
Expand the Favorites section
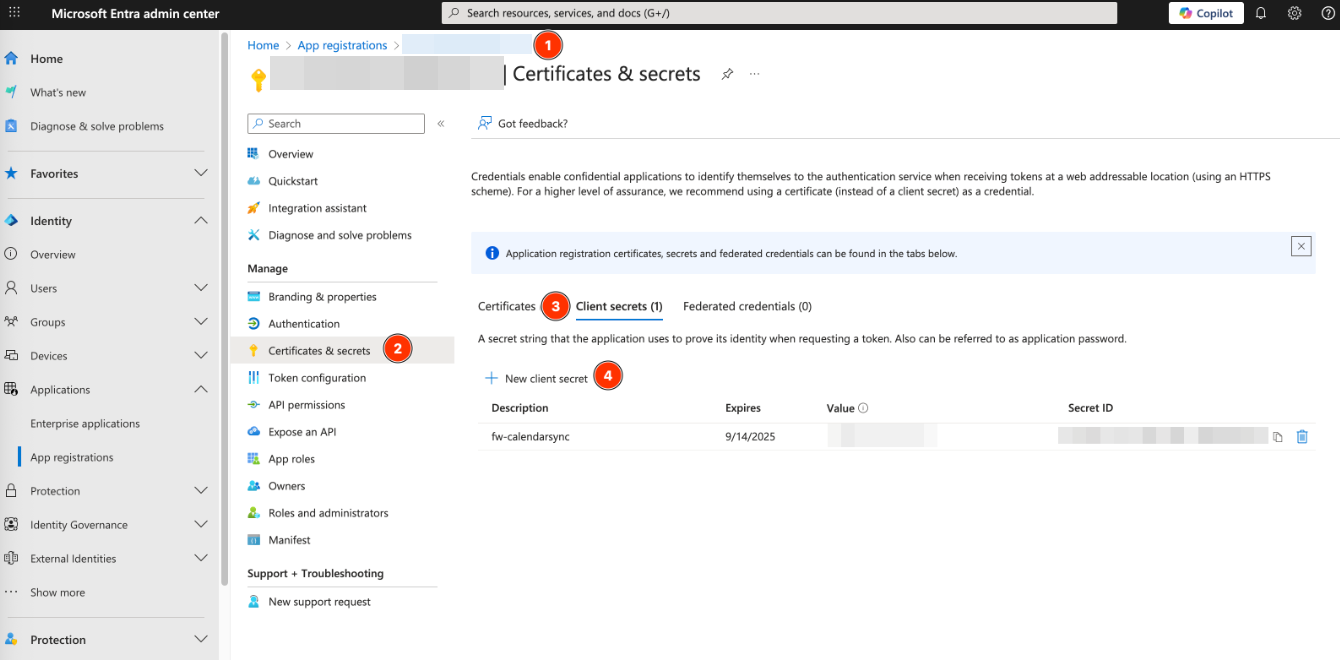pos(200,174)
